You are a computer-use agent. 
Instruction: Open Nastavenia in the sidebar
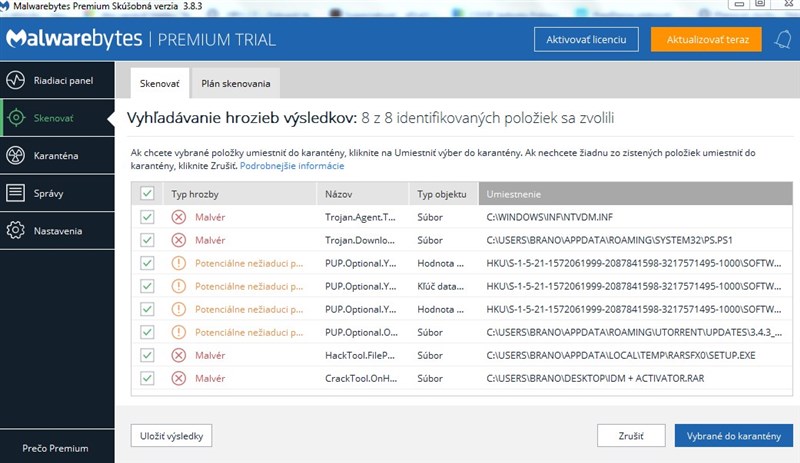coord(57,231)
